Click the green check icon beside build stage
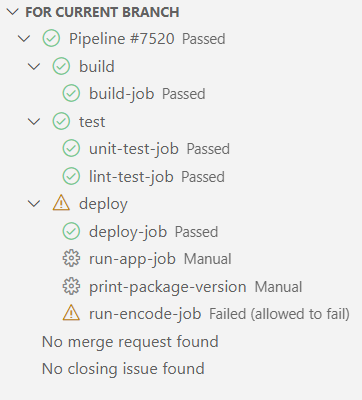The width and height of the screenshot is (362, 400). (61, 66)
